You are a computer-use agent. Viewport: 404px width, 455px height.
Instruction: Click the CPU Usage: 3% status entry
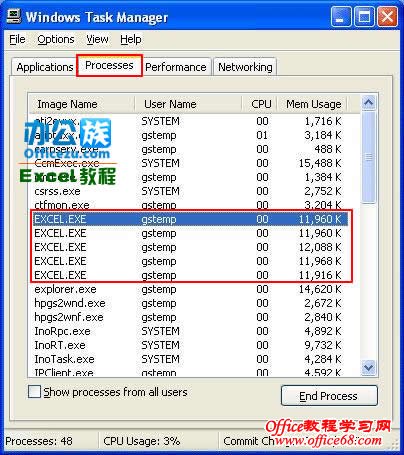pyautogui.click(x=142, y=441)
